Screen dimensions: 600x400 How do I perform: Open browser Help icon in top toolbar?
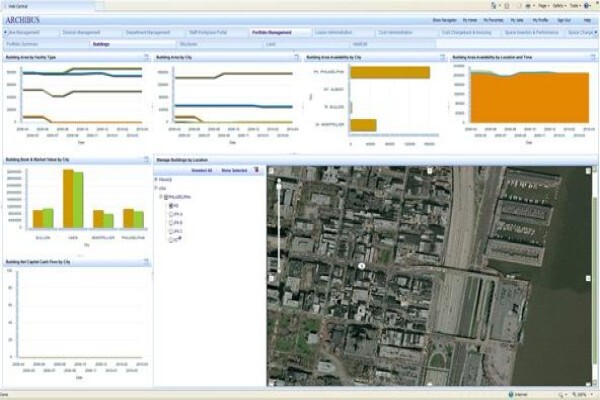(587, 6)
